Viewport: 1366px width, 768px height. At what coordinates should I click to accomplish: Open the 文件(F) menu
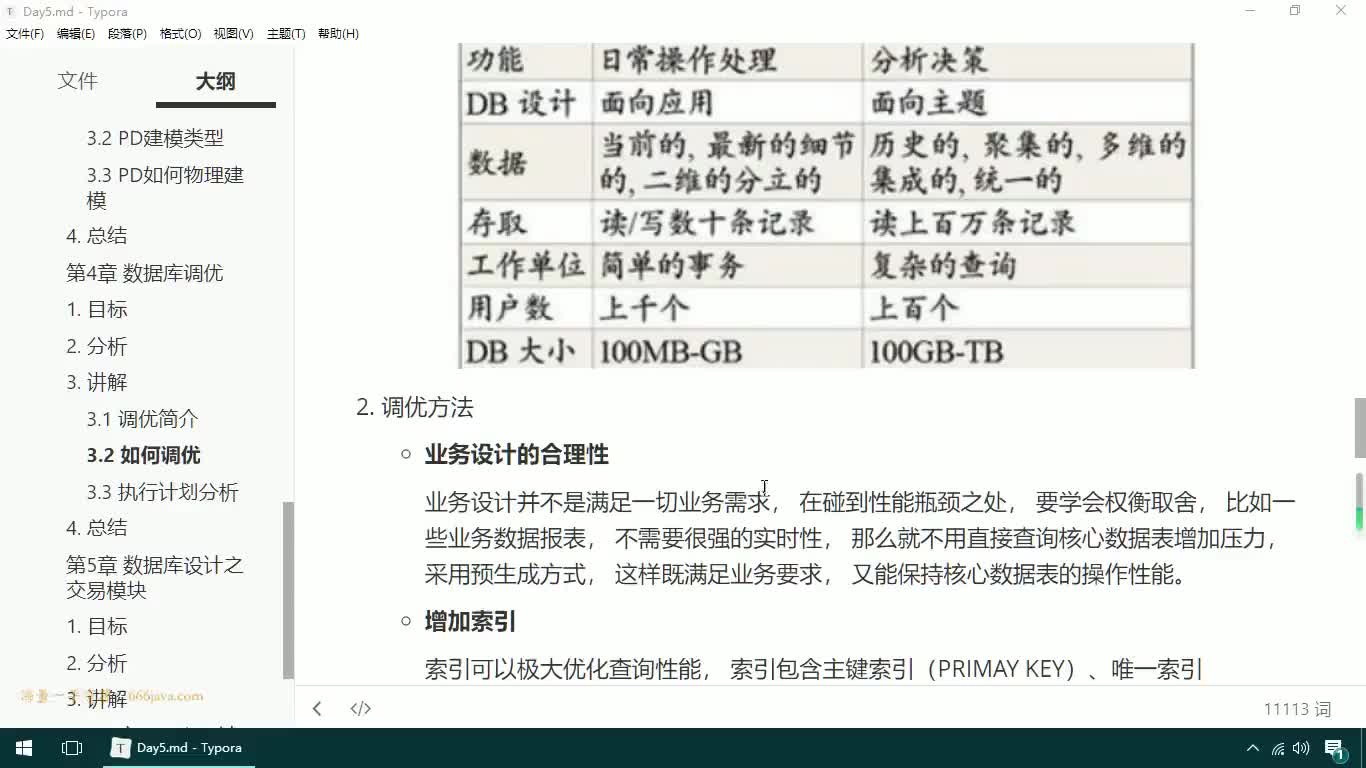[x=25, y=34]
